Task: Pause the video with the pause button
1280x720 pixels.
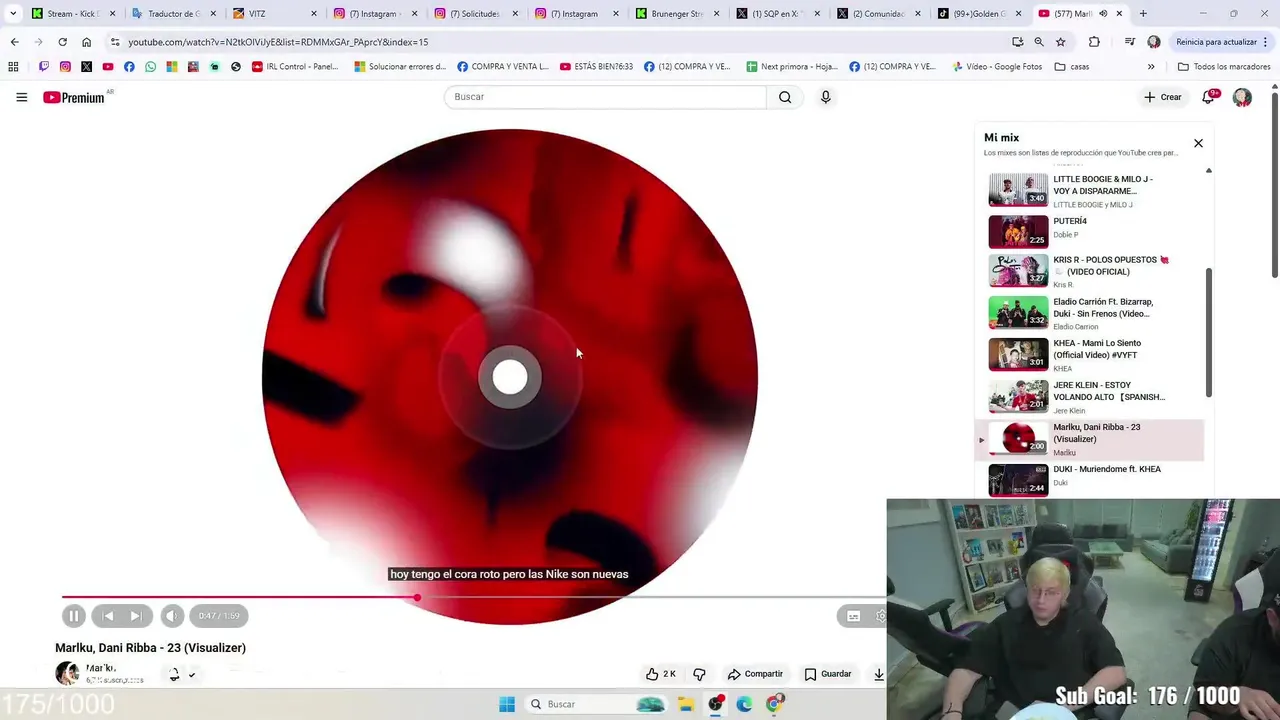Action: click(x=73, y=616)
